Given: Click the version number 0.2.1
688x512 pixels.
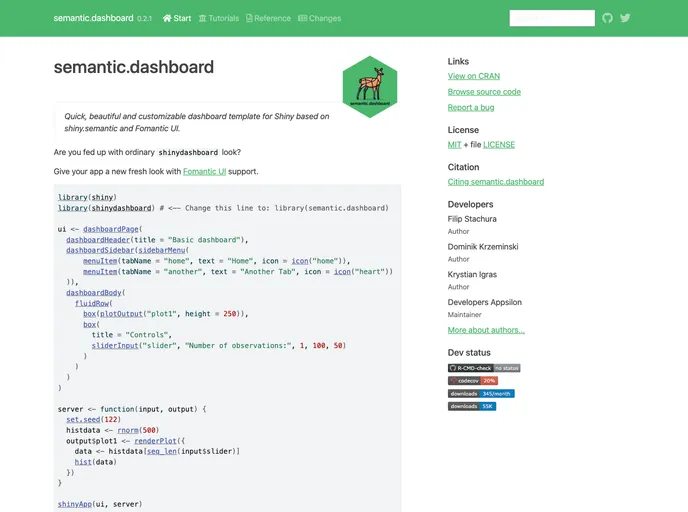Looking at the screenshot, I should (x=144, y=19).
